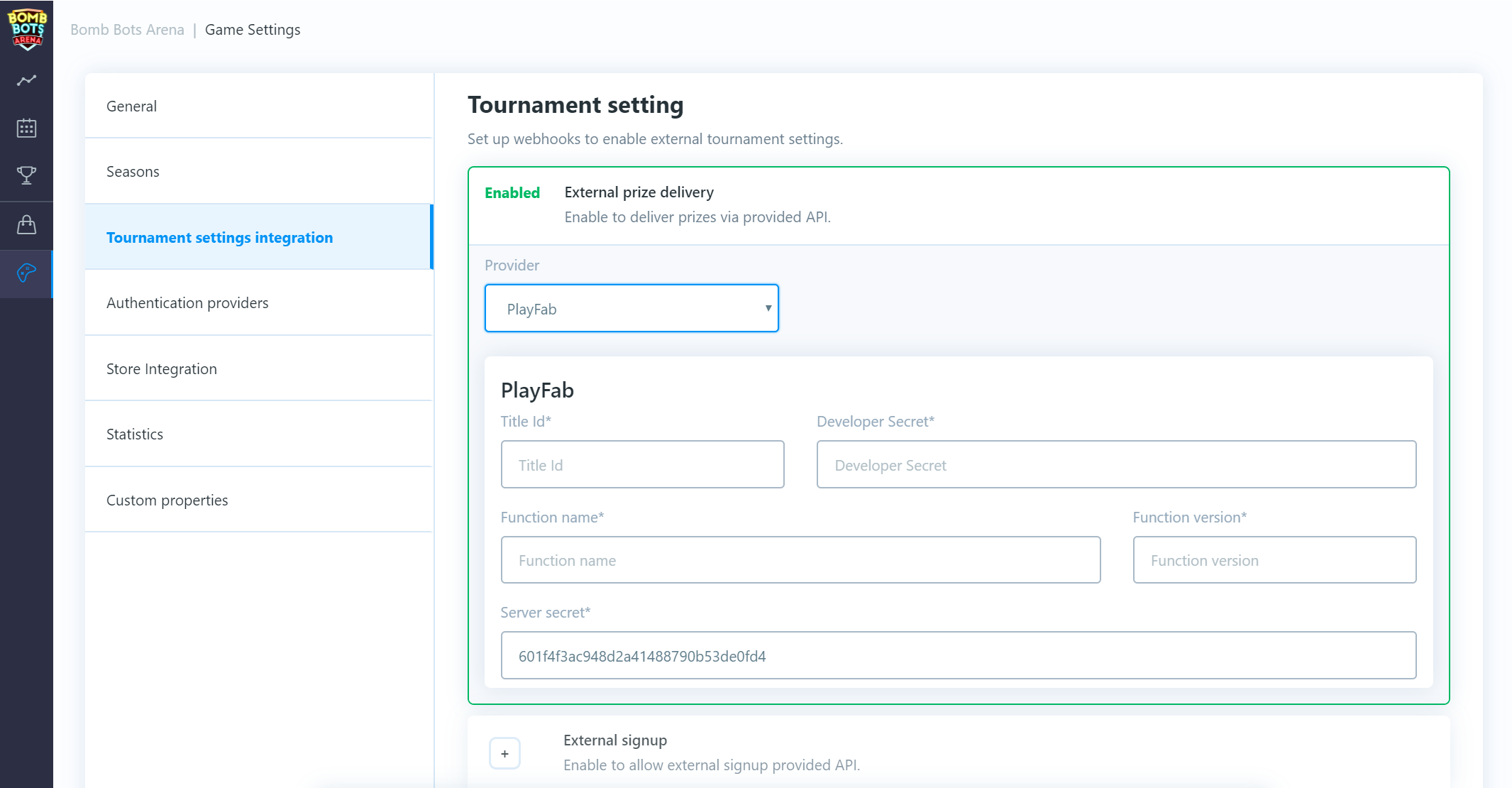Image resolution: width=1512 pixels, height=788 pixels.
Task: Toggle the External prize delivery enabled switch
Action: (x=511, y=192)
